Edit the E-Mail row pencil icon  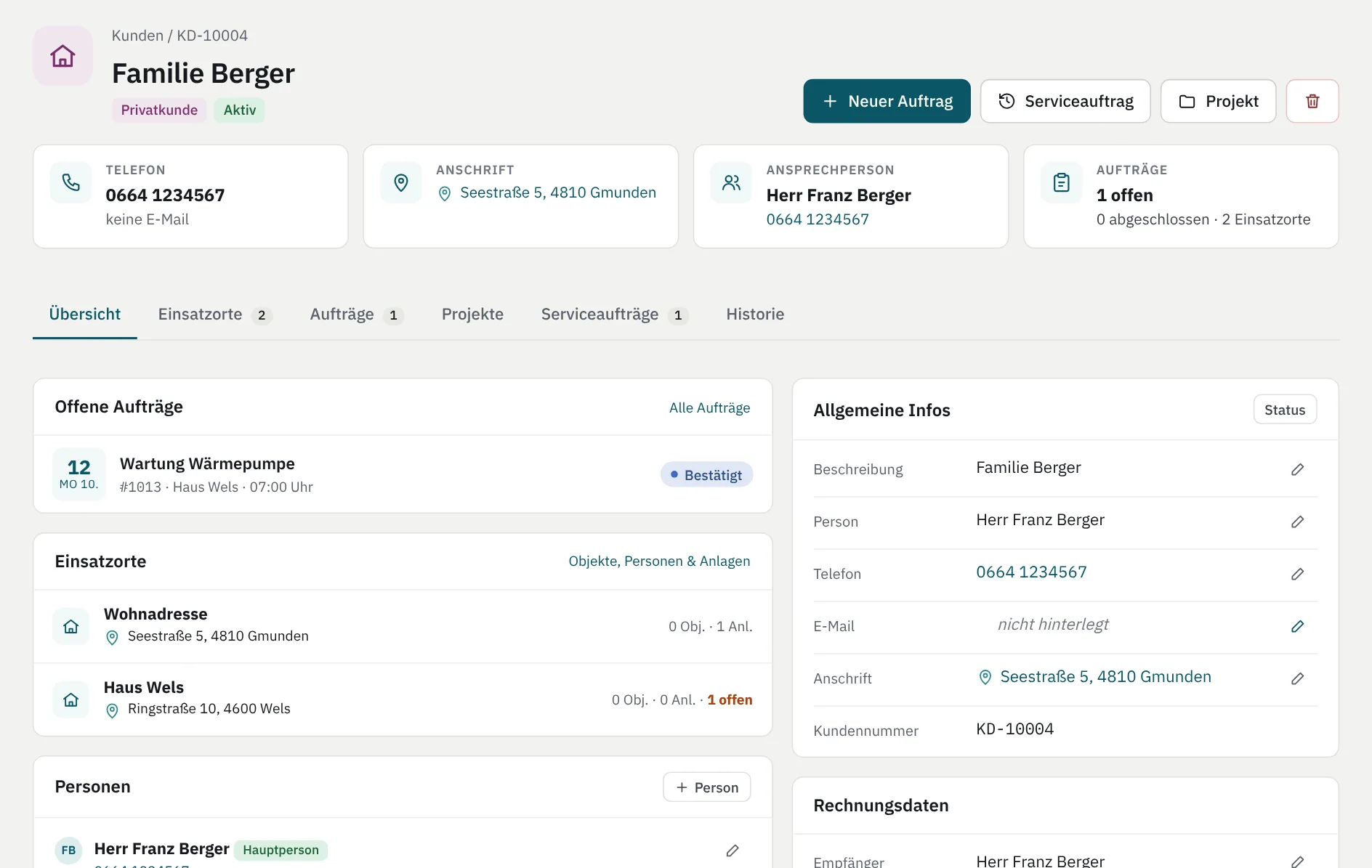point(1298,626)
